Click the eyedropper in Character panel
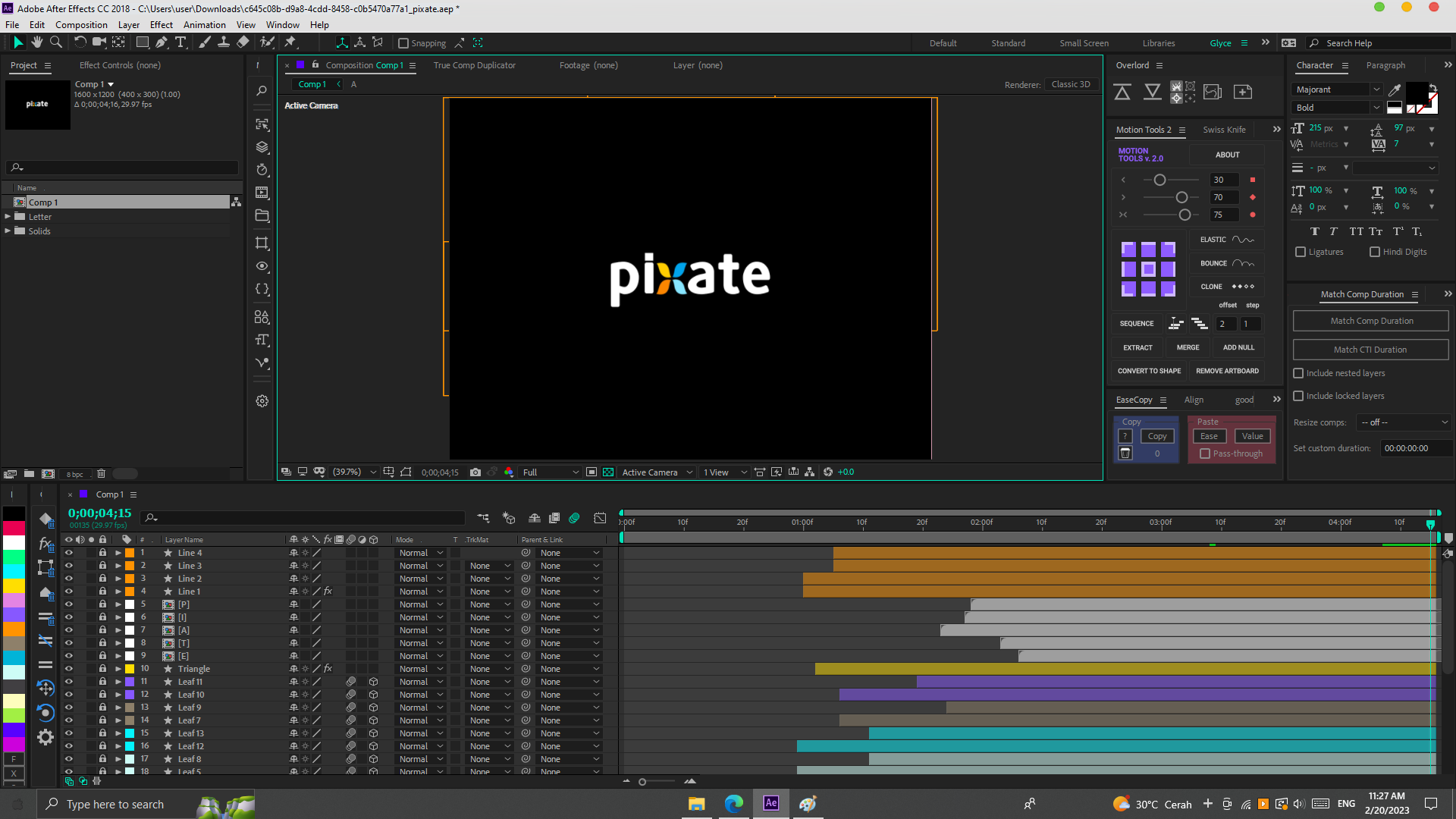Image resolution: width=1456 pixels, height=819 pixels. point(1395,89)
